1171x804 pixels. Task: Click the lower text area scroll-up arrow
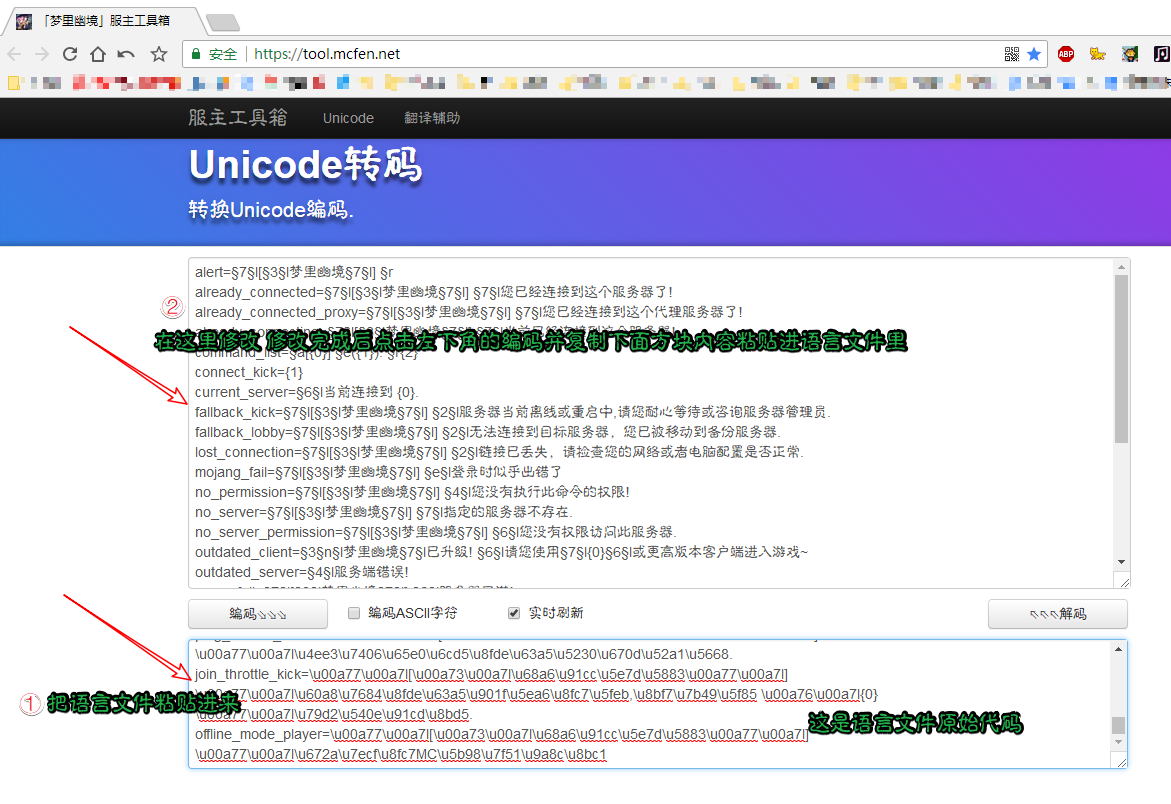(x=1118, y=649)
